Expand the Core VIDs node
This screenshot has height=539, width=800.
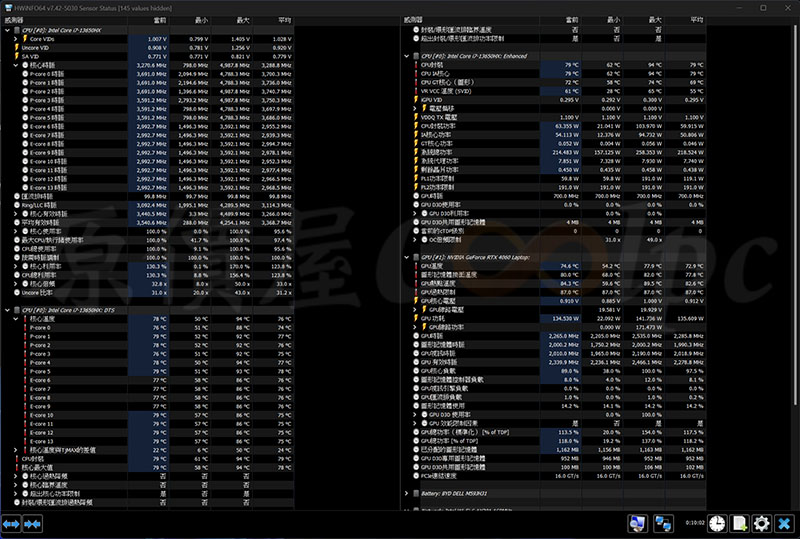(16, 39)
